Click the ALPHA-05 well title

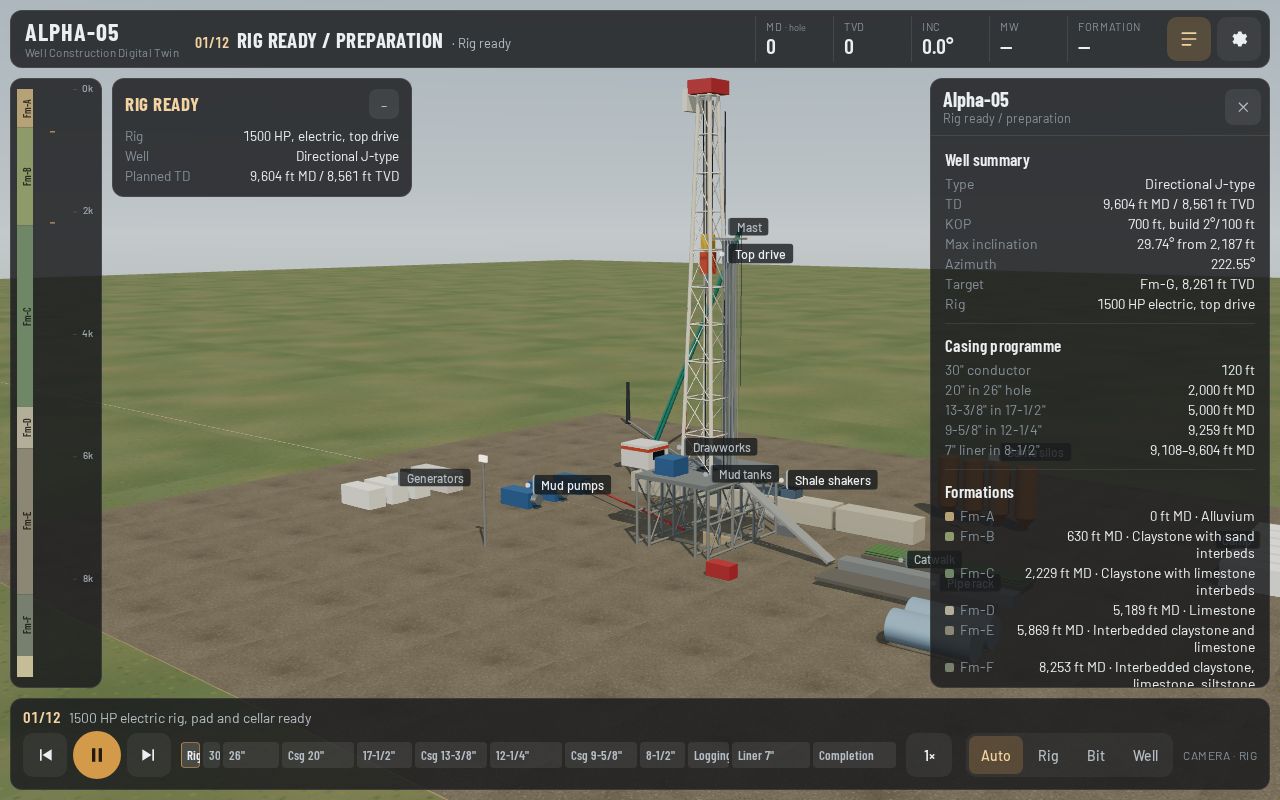[72, 32]
